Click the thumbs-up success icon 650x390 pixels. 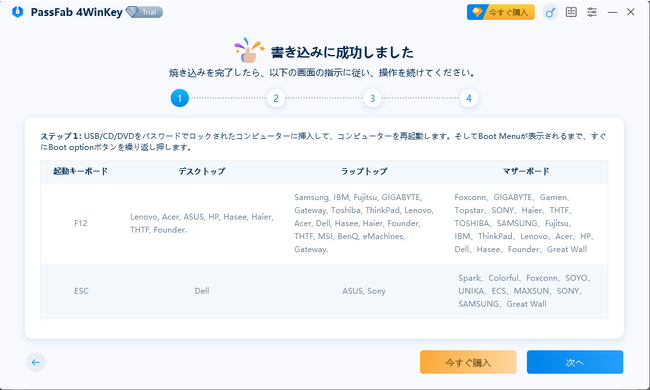point(249,51)
